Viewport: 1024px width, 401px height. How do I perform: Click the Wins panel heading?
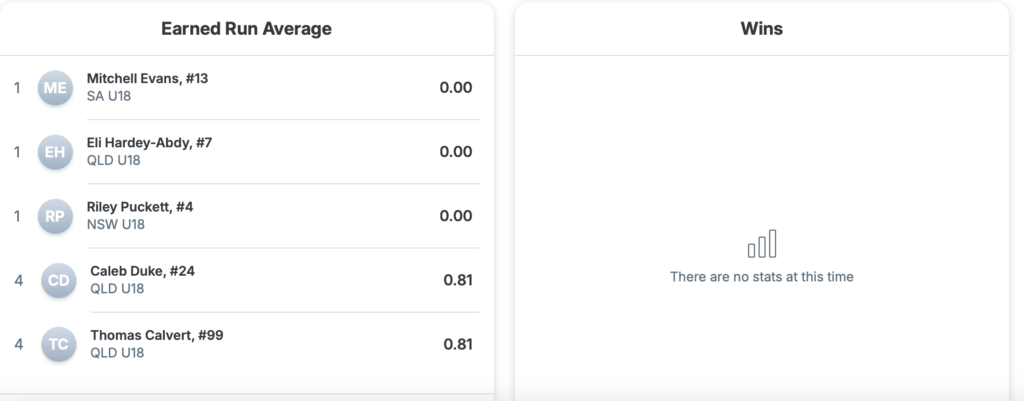point(762,29)
